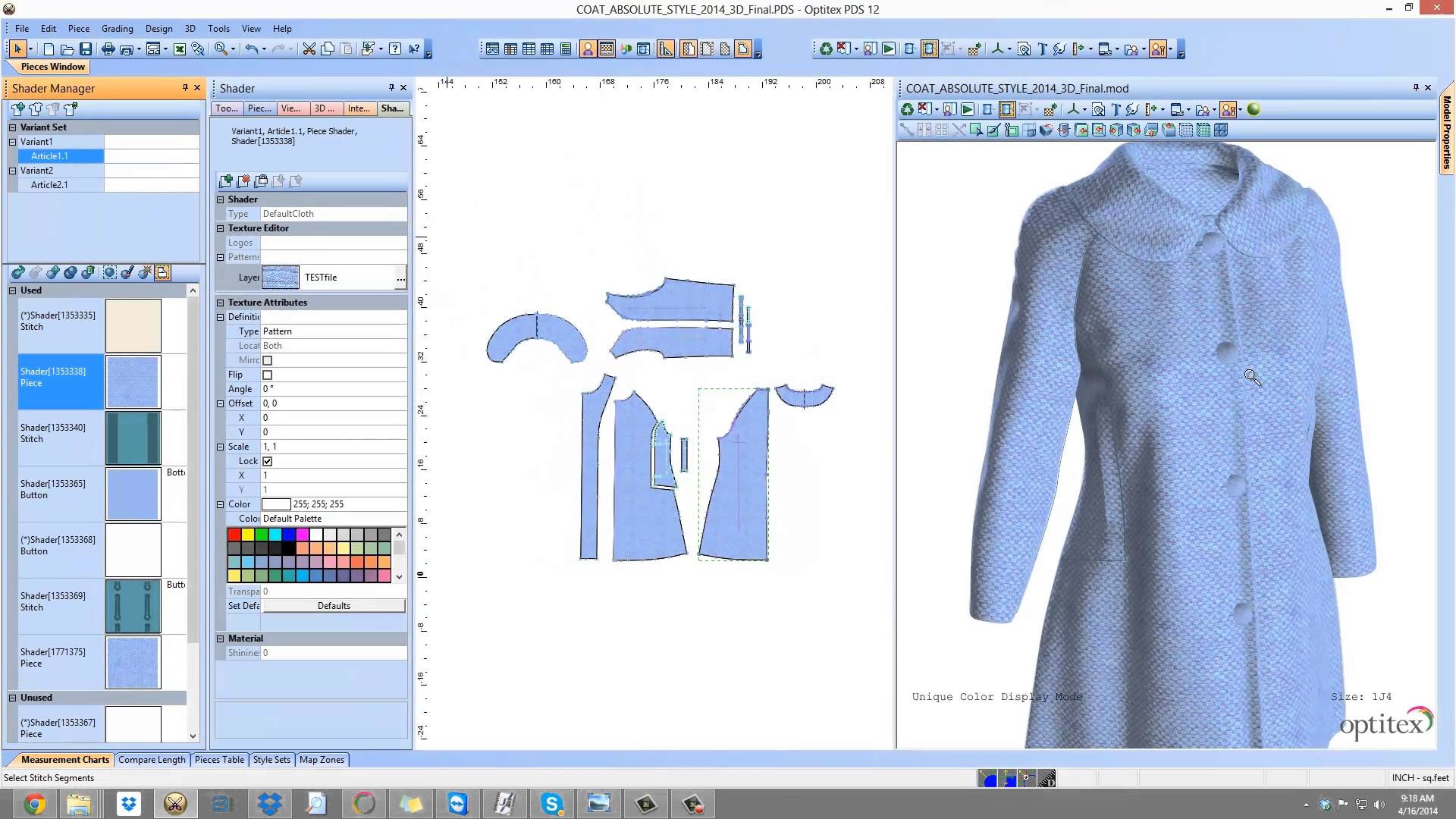
Task: Select the Zoom magnifier tool
Action: tap(220, 49)
